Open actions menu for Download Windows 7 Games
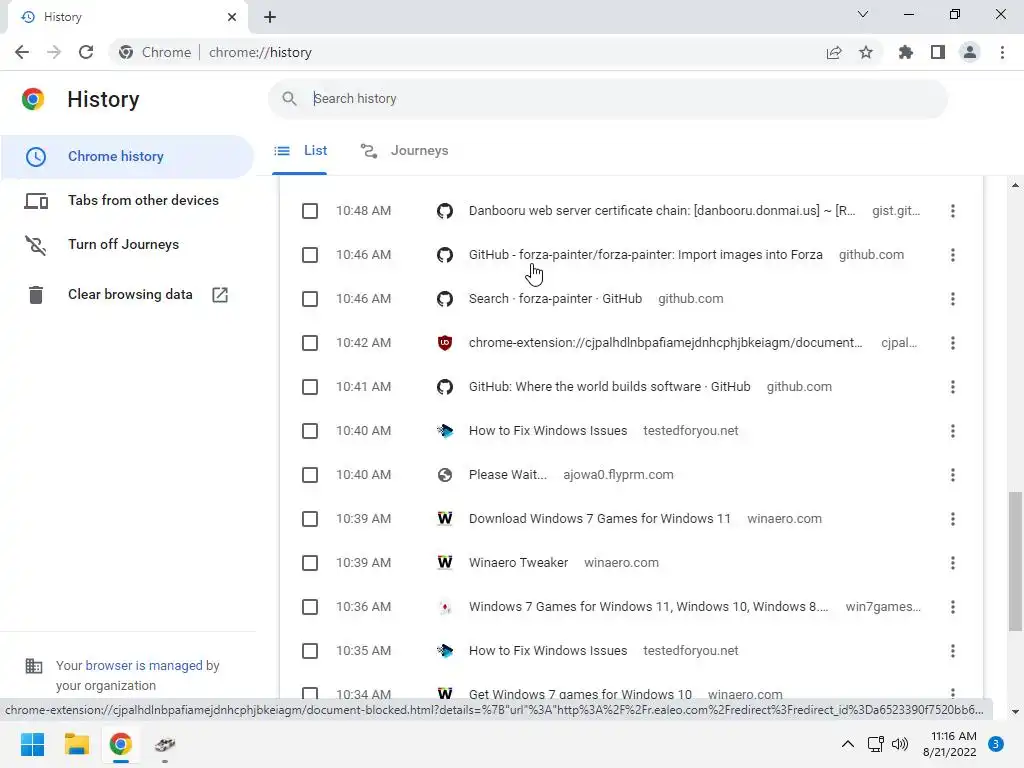 [953, 519]
